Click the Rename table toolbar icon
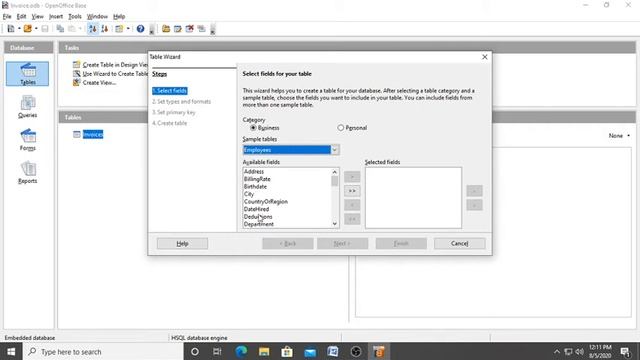Image resolution: width=640 pixels, height=360 pixels. (201, 29)
